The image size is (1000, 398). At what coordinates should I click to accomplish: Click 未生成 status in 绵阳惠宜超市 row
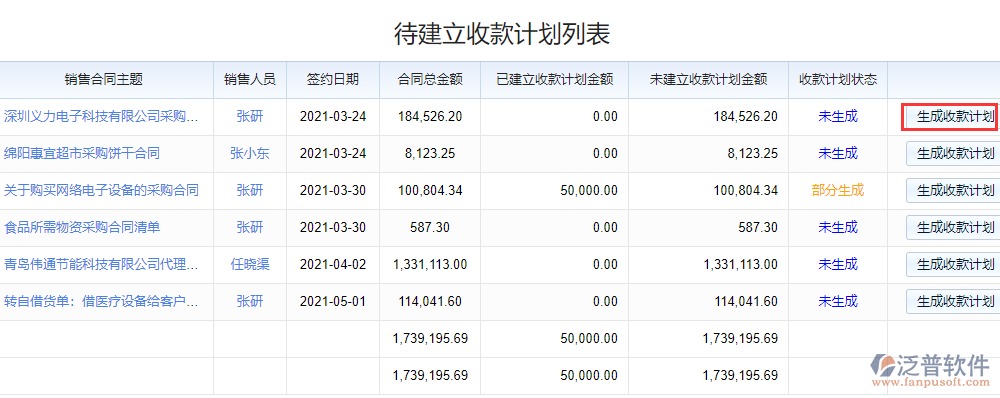tap(838, 153)
